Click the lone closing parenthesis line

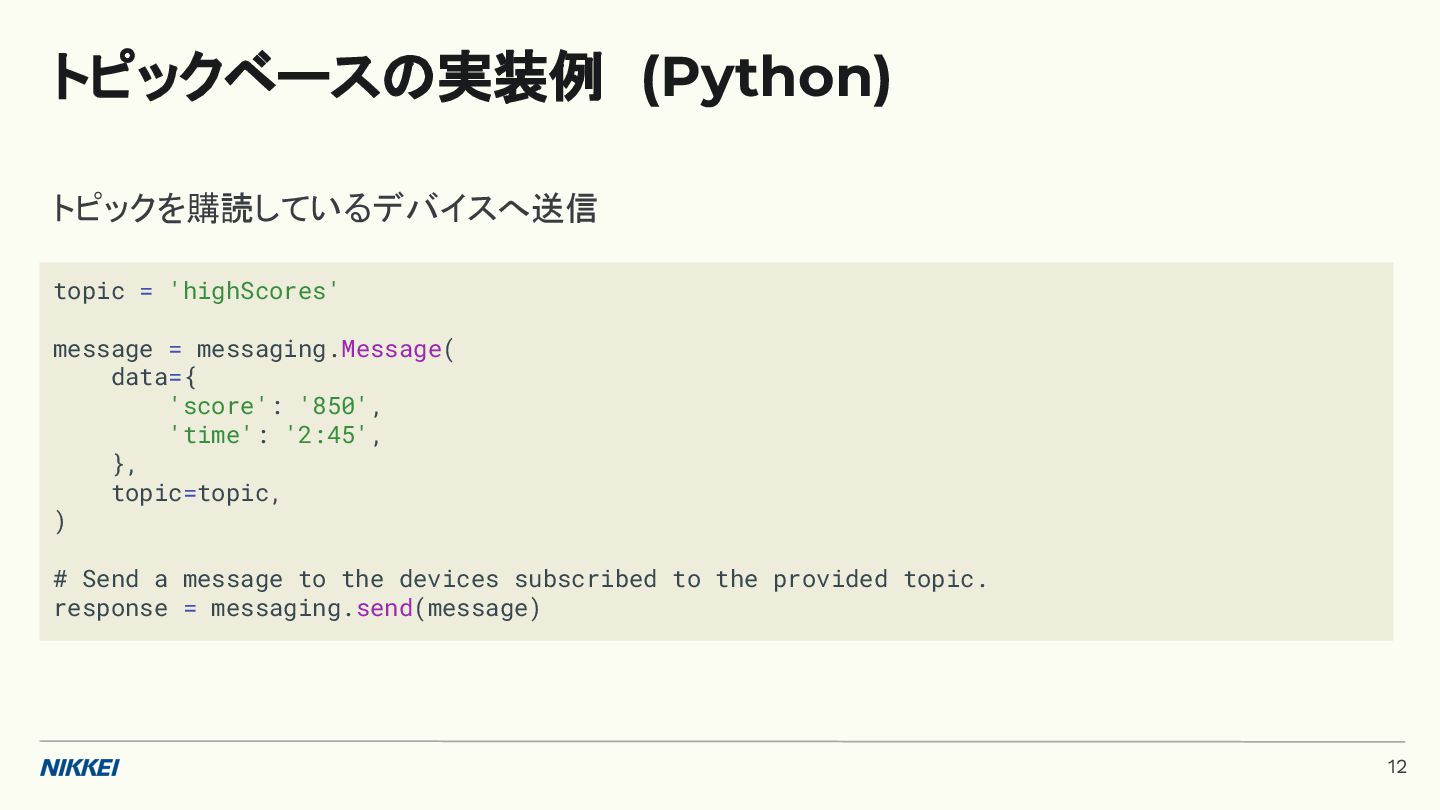click(60, 521)
